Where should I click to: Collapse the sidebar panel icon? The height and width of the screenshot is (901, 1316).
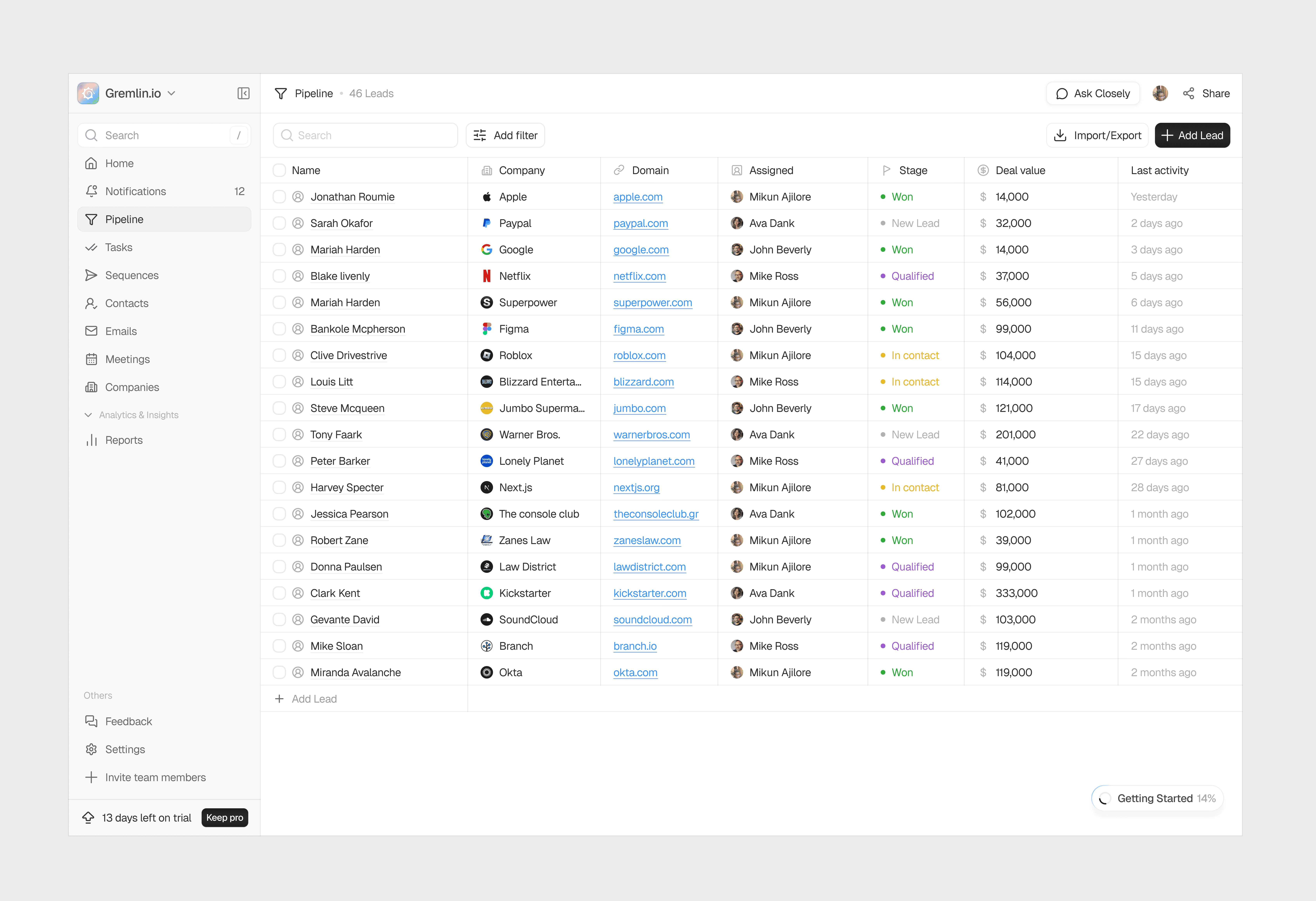click(244, 93)
